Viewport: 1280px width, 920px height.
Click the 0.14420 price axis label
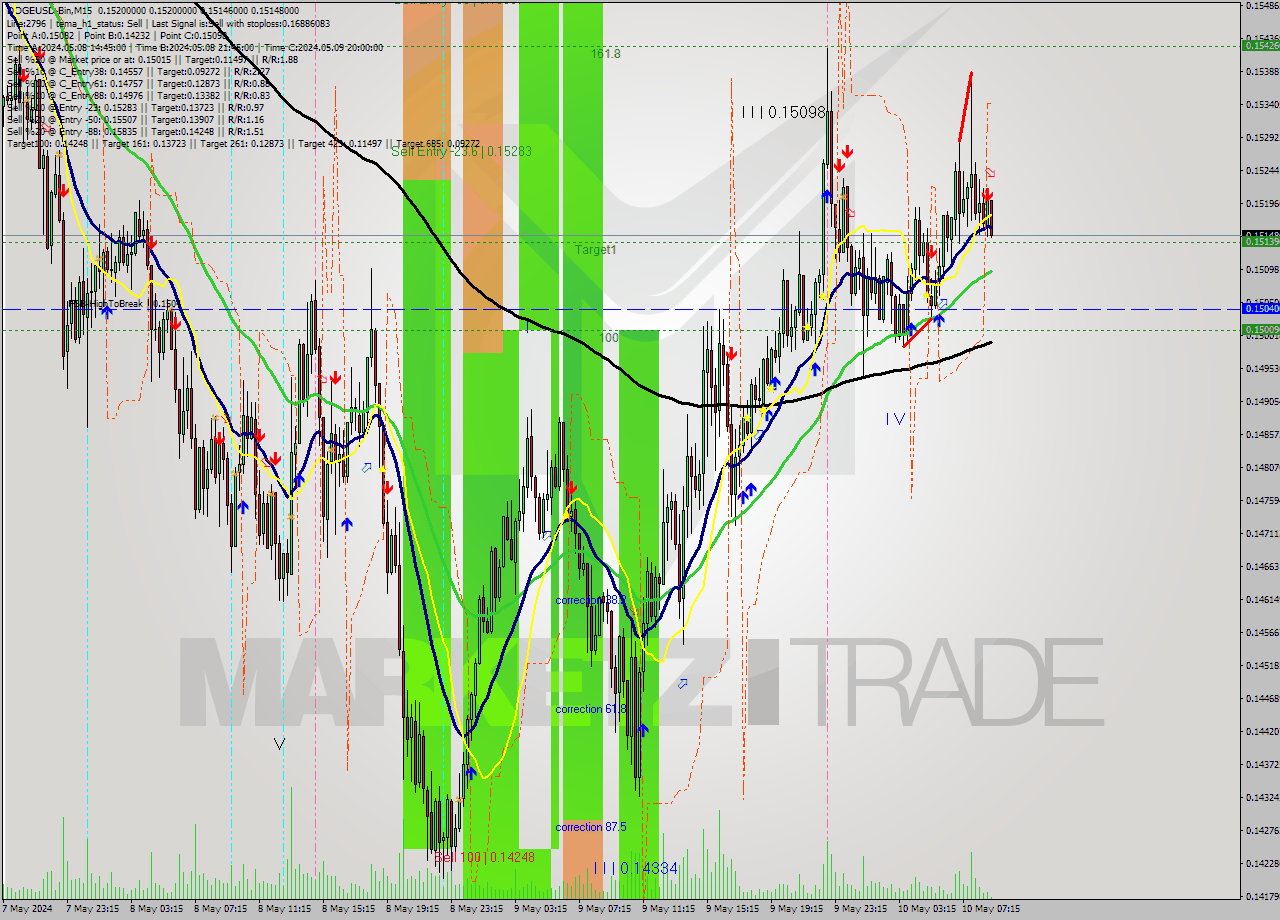1262,731
